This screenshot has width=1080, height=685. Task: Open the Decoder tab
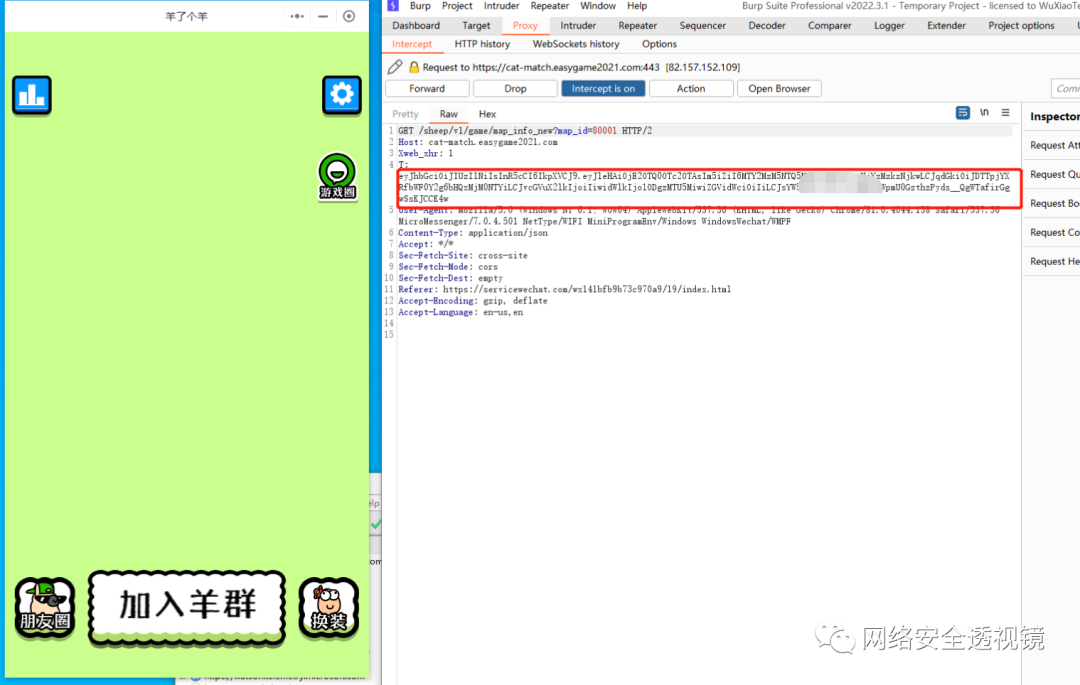[767, 25]
